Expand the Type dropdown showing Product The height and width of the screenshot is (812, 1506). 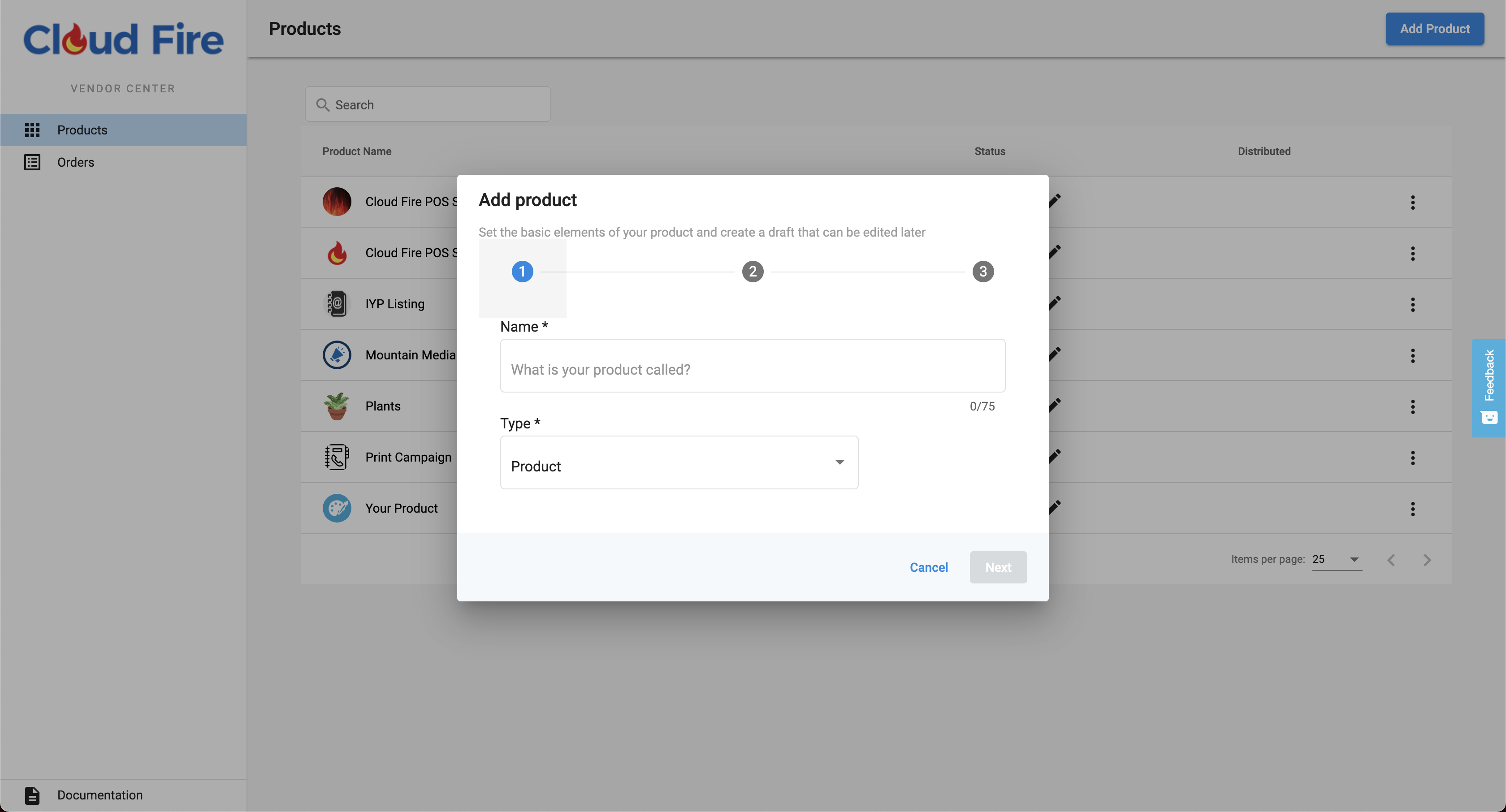(679, 462)
